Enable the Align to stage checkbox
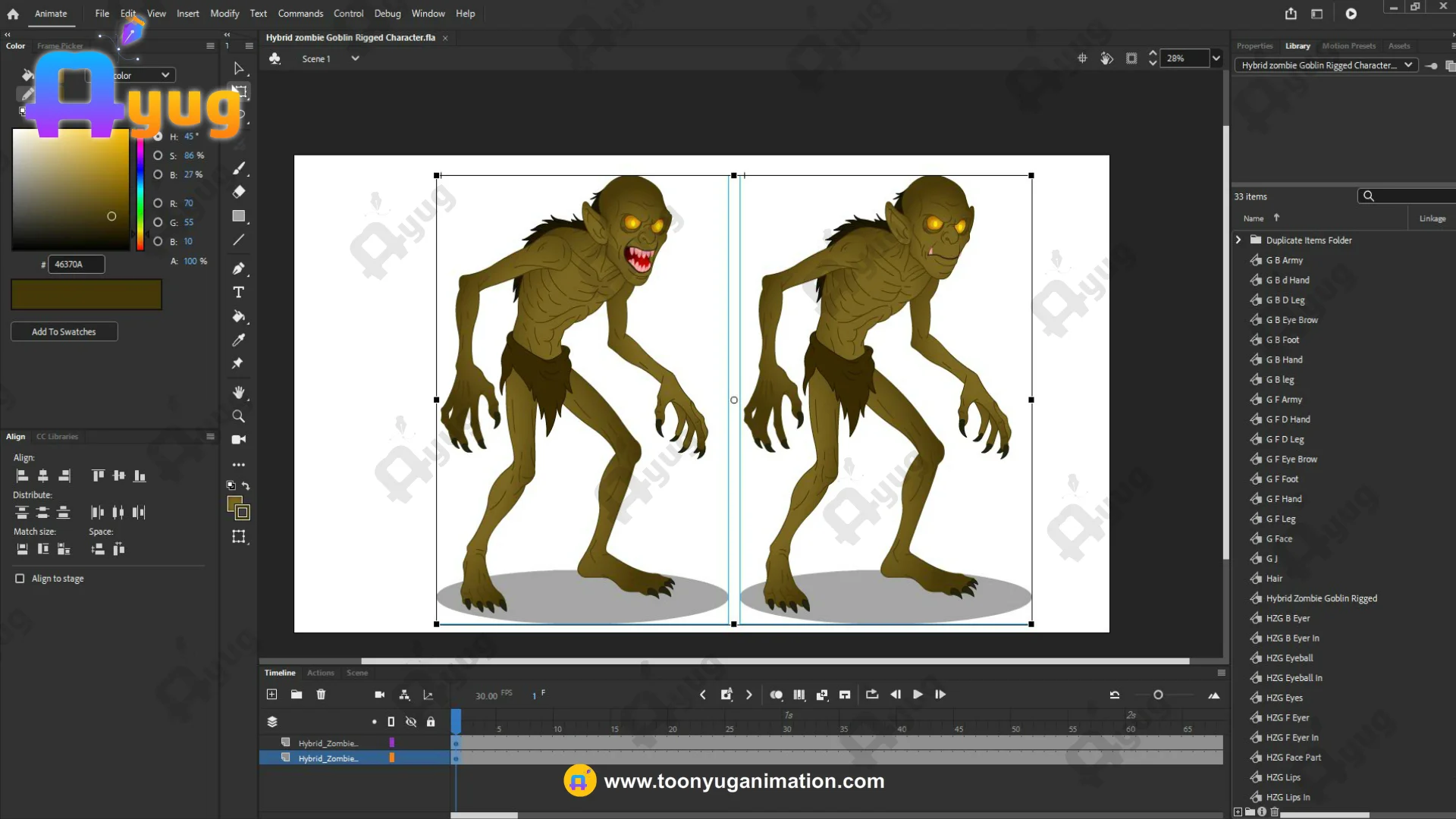The height and width of the screenshot is (819, 1456). pyautogui.click(x=20, y=579)
